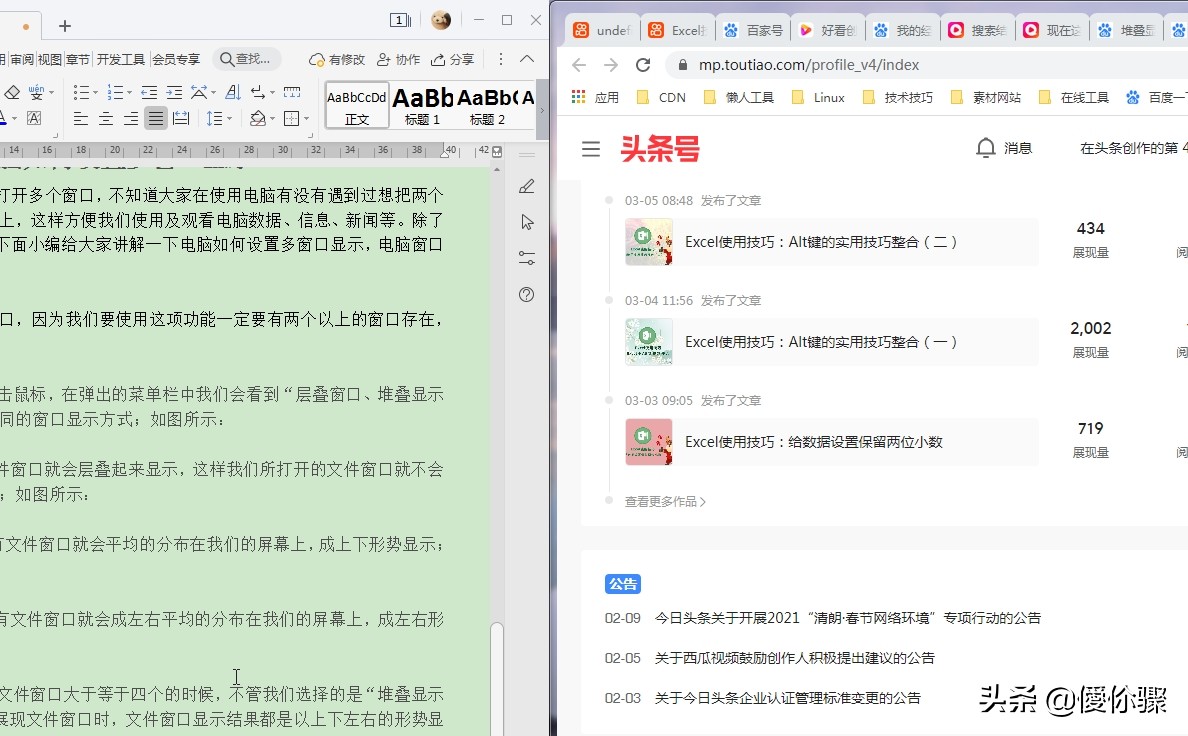Click inside the 查找 search box

tap(248, 58)
